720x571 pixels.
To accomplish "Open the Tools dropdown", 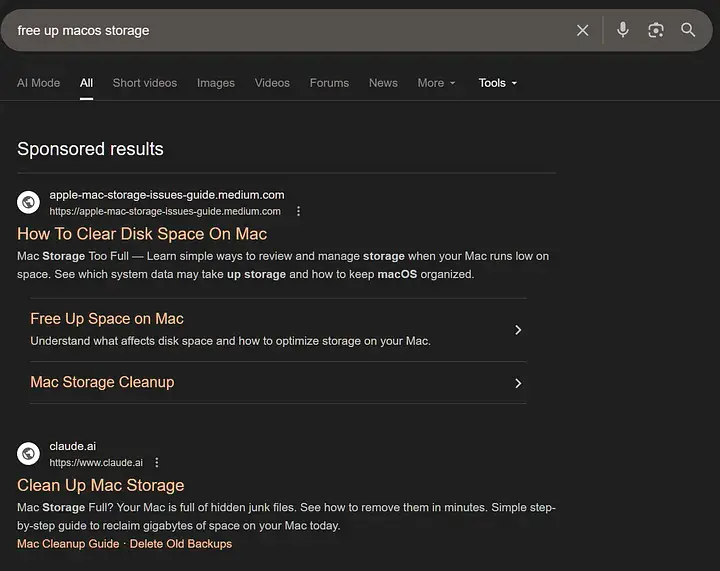I will 497,83.
